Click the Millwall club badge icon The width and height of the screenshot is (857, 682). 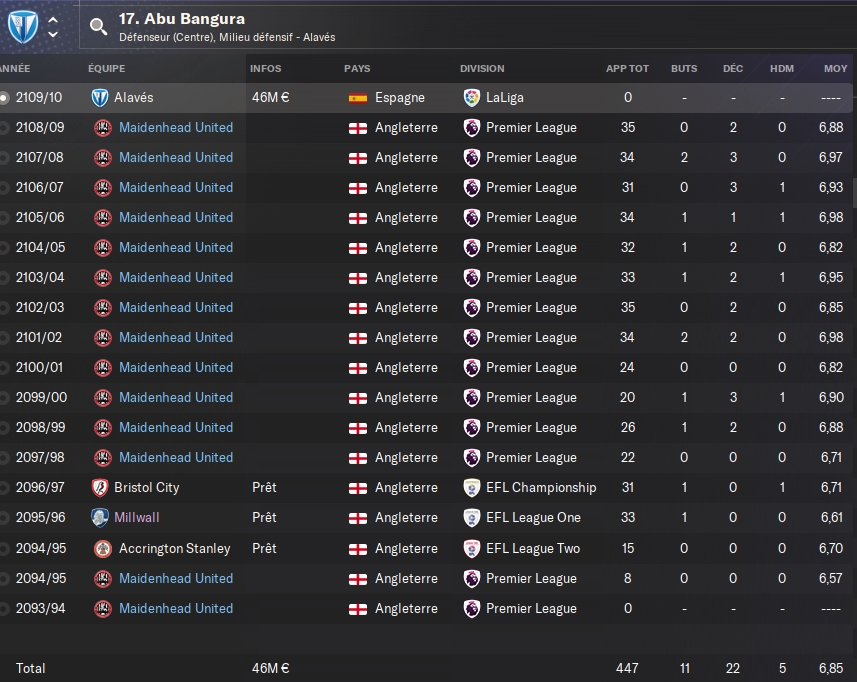click(100, 518)
